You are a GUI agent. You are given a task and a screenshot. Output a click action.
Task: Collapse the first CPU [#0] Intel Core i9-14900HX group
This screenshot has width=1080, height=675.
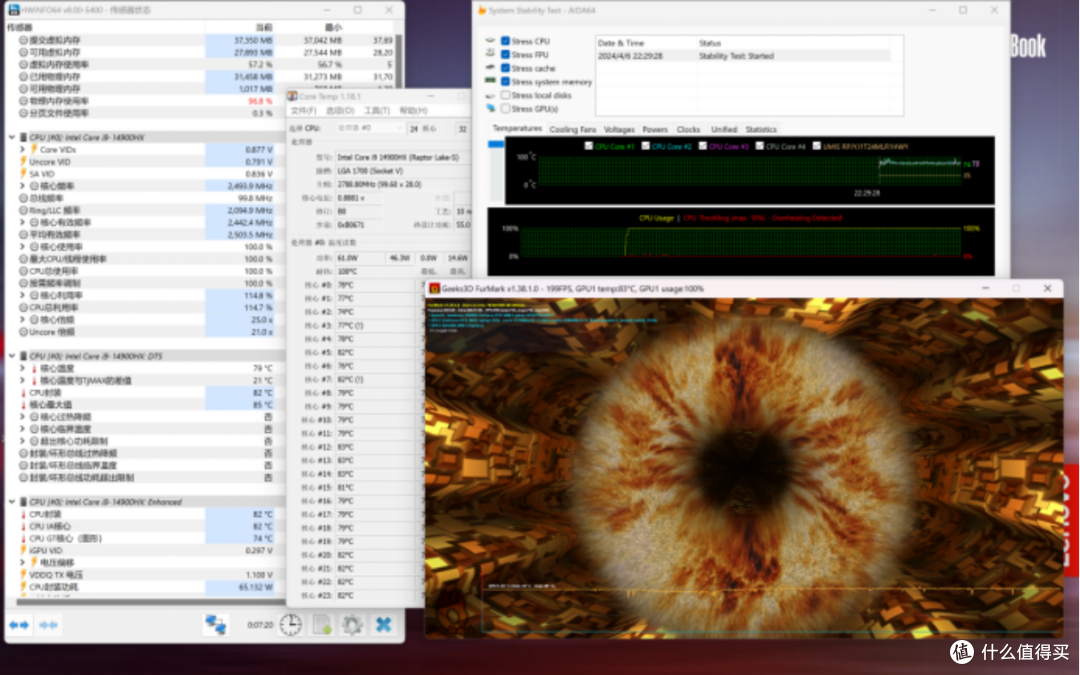[12, 137]
